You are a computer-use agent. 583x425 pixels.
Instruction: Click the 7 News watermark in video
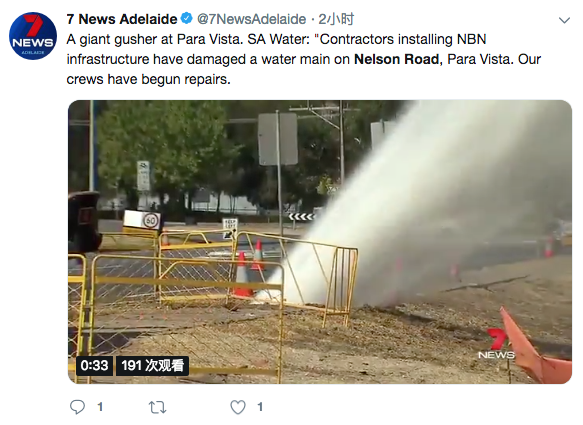click(497, 344)
